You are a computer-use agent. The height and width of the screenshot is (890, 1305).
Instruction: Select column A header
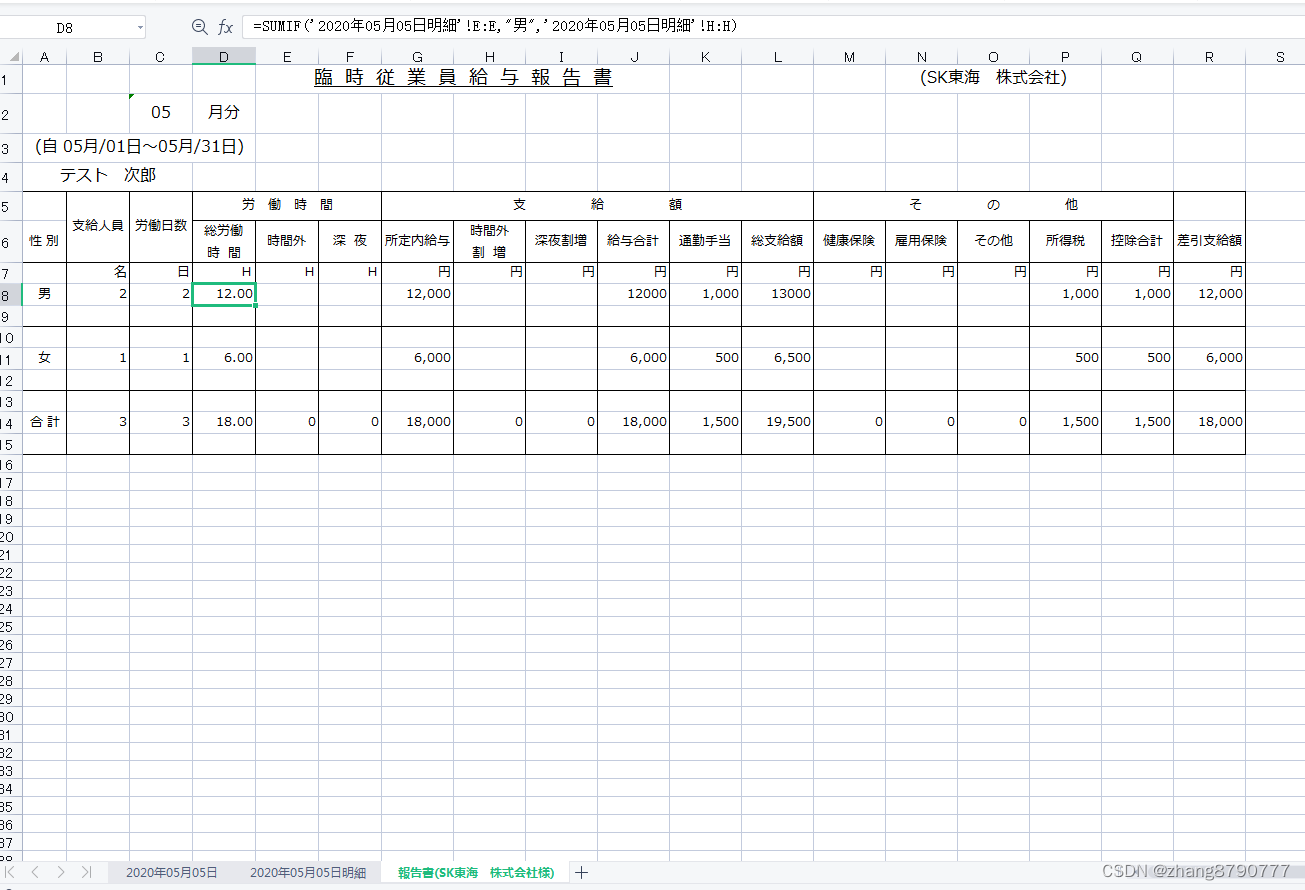tap(44, 57)
